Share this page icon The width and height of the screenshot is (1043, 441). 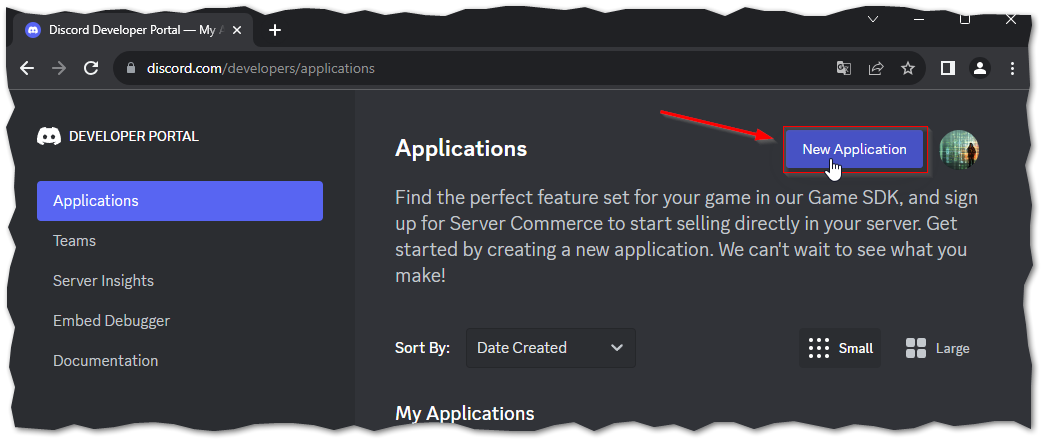pos(876,68)
